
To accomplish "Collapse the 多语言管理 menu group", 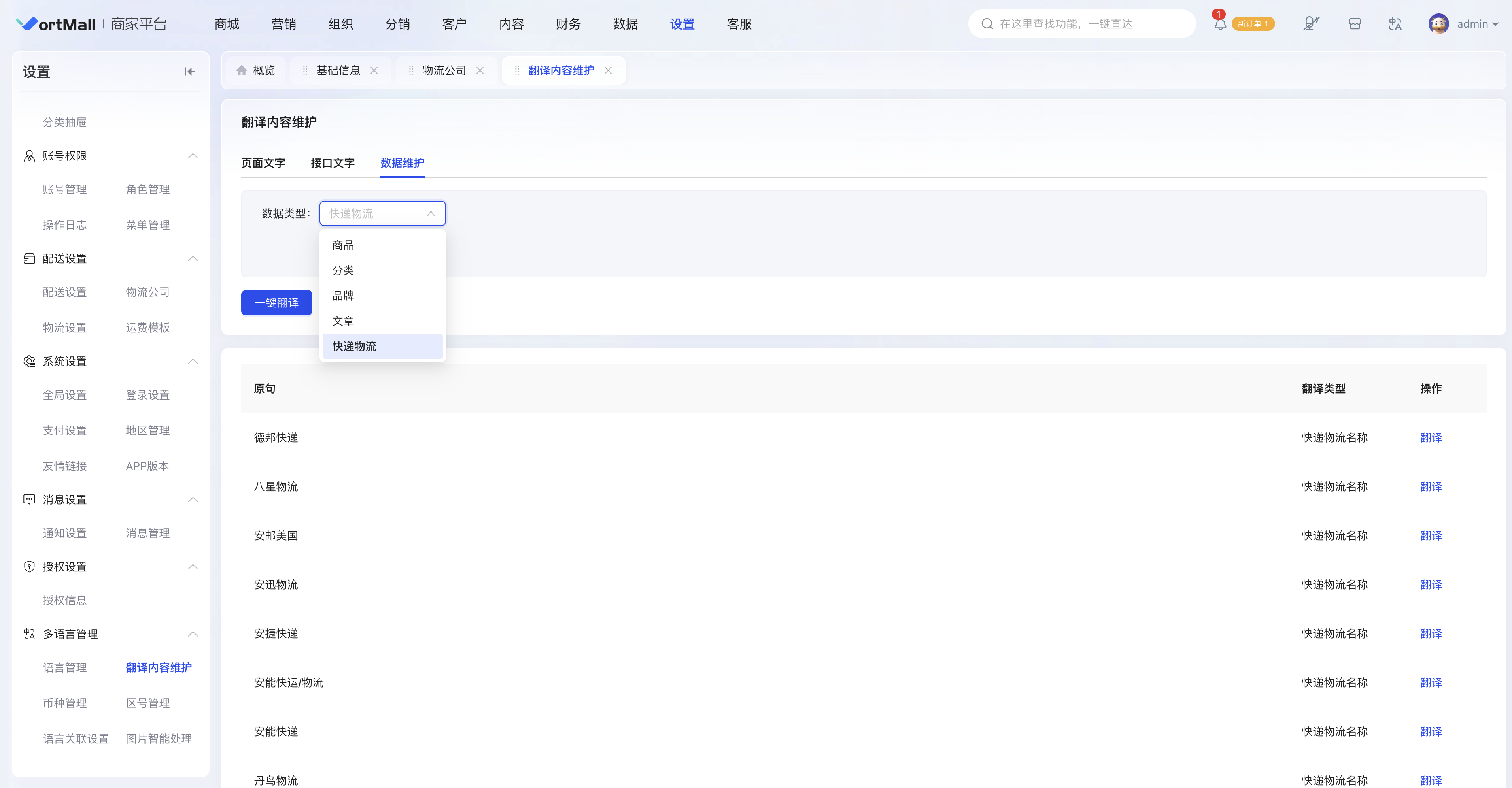I will point(193,634).
